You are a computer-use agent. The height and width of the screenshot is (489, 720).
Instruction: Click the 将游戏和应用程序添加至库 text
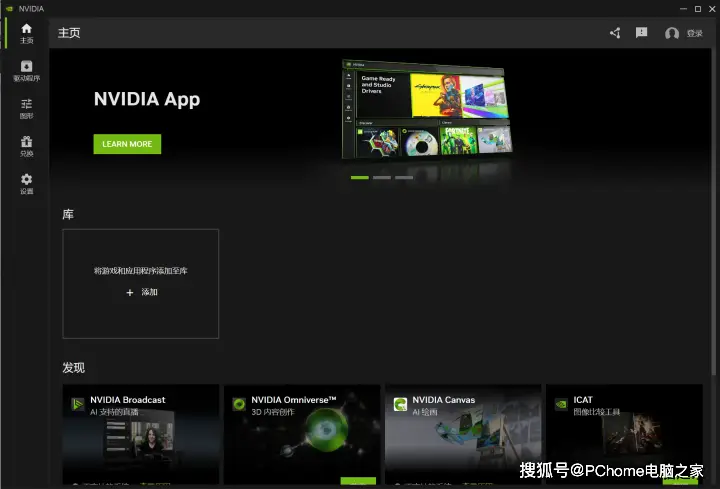click(x=141, y=270)
